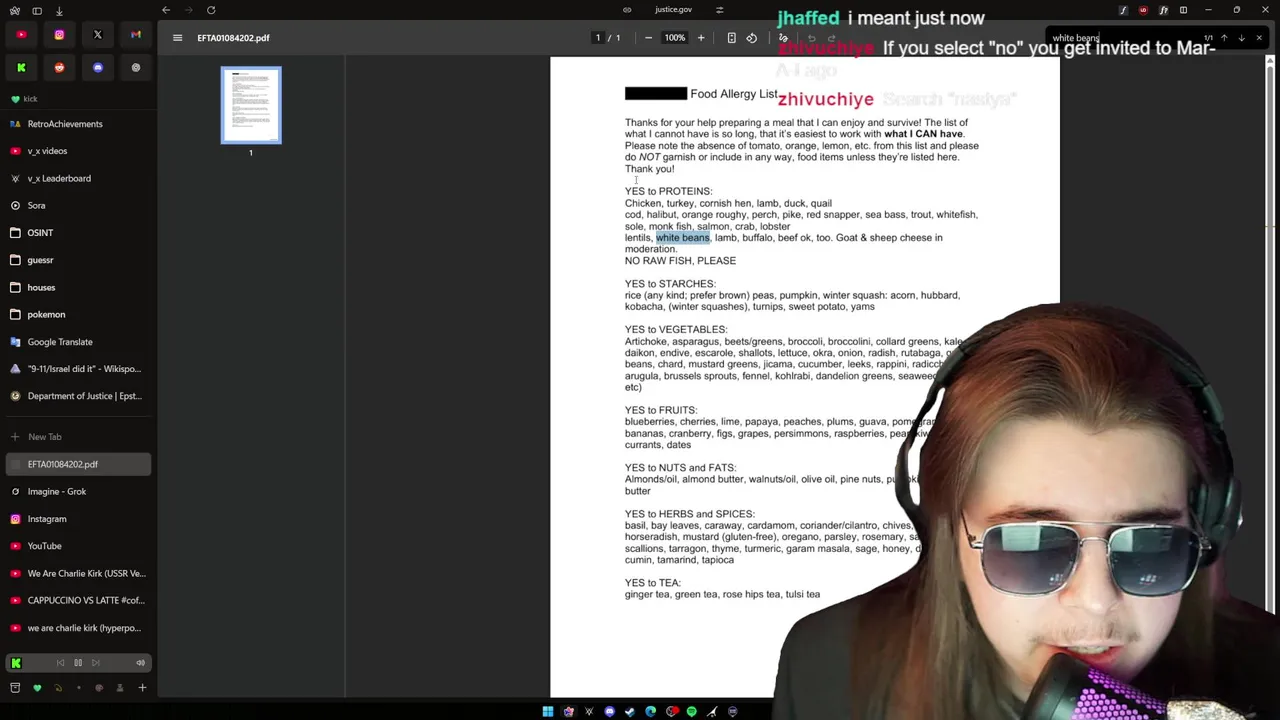Open the pinned Gmail tile
This screenshot has height=720, width=1280.
[136, 35]
